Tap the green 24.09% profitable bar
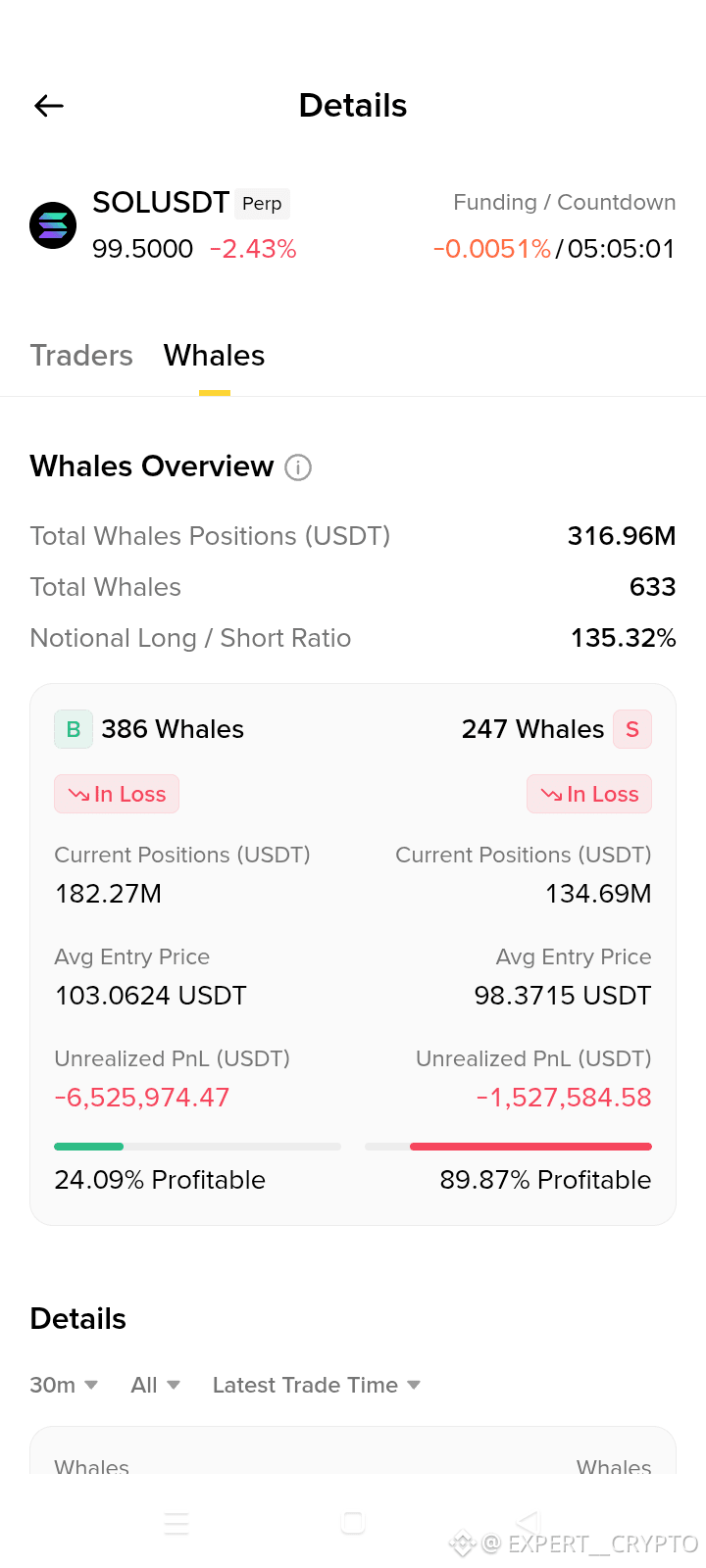 [x=88, y=1147]
